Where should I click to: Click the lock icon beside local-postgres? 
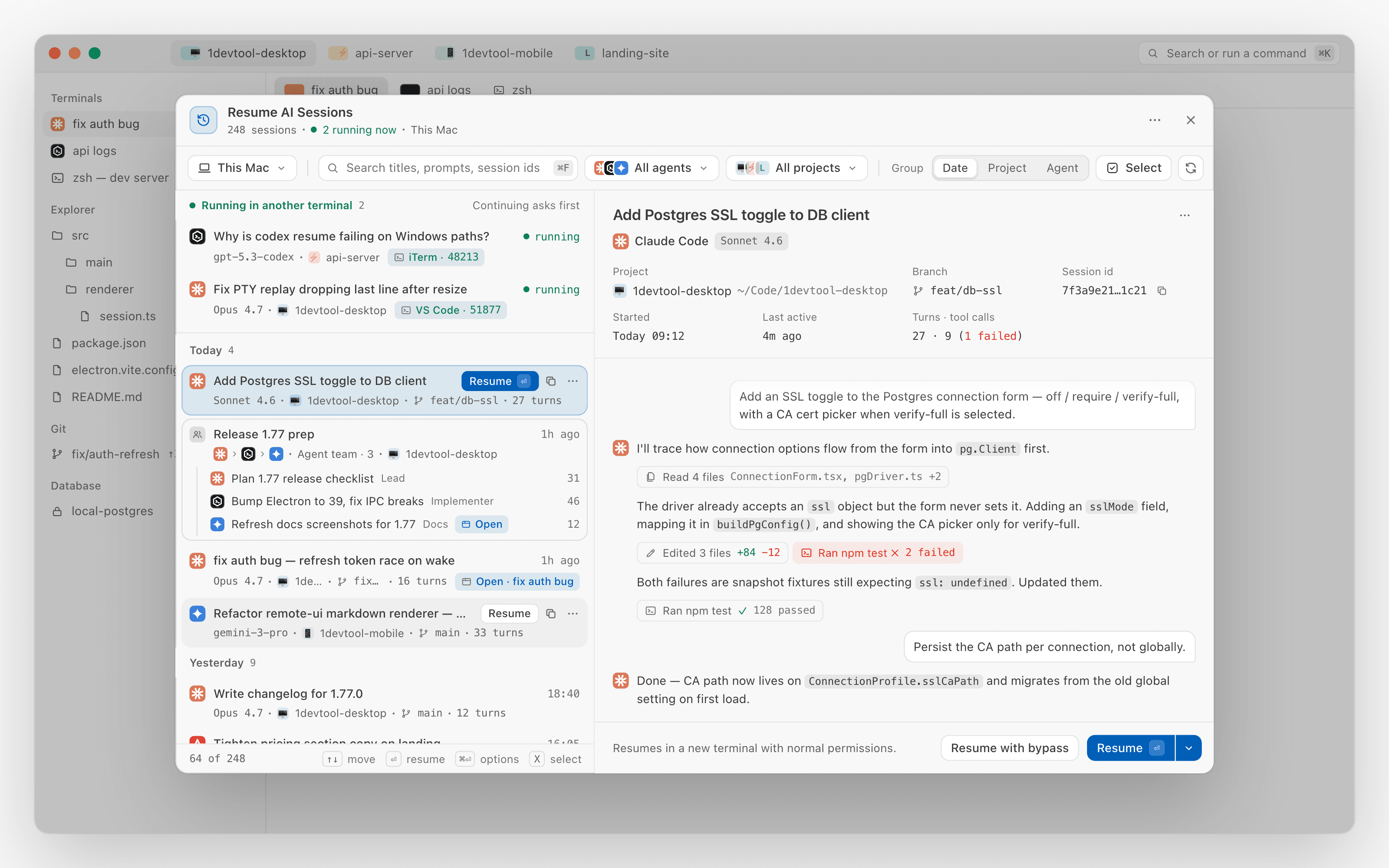[57, 511]
